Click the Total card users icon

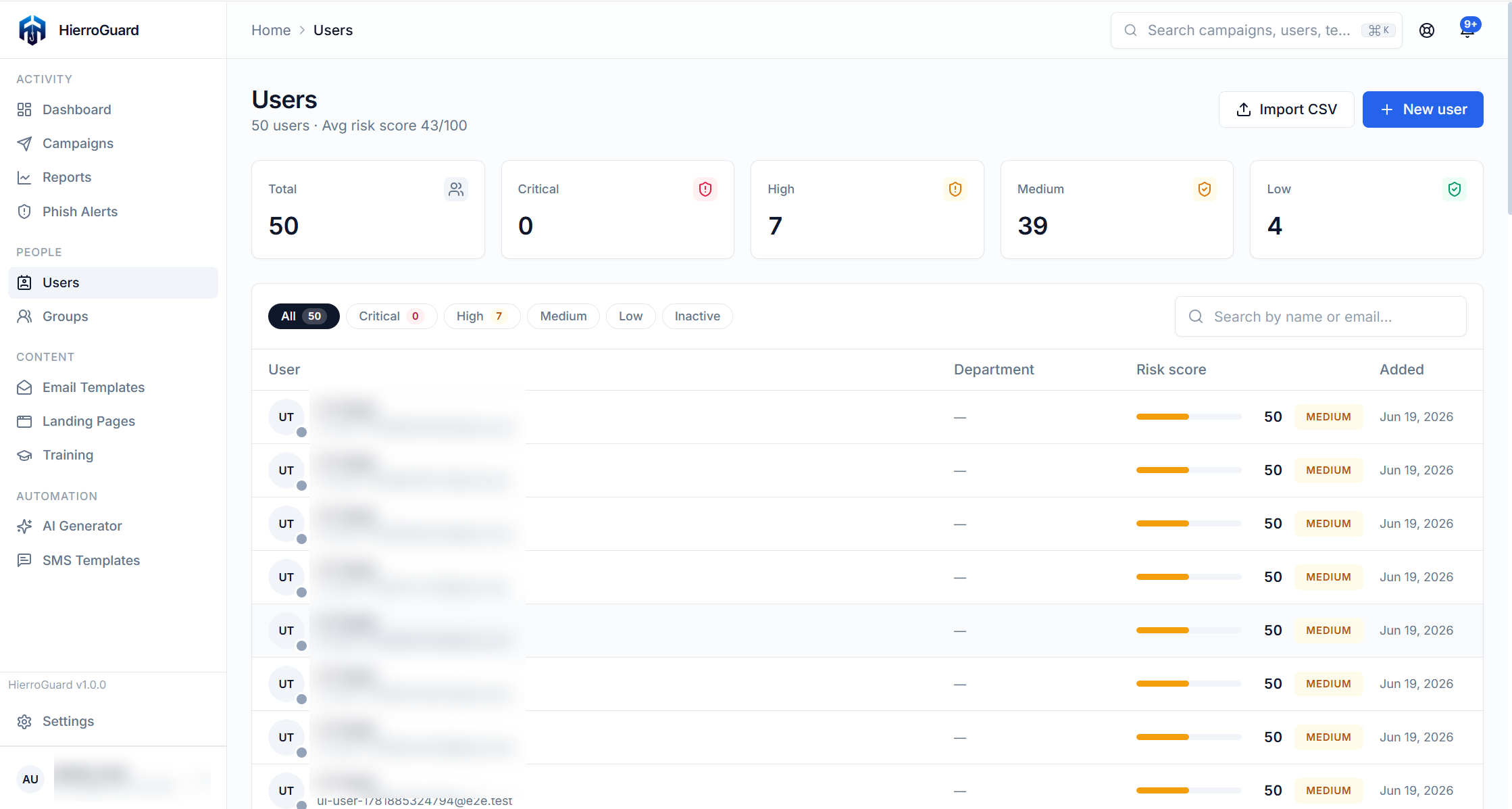pos(456,189)
